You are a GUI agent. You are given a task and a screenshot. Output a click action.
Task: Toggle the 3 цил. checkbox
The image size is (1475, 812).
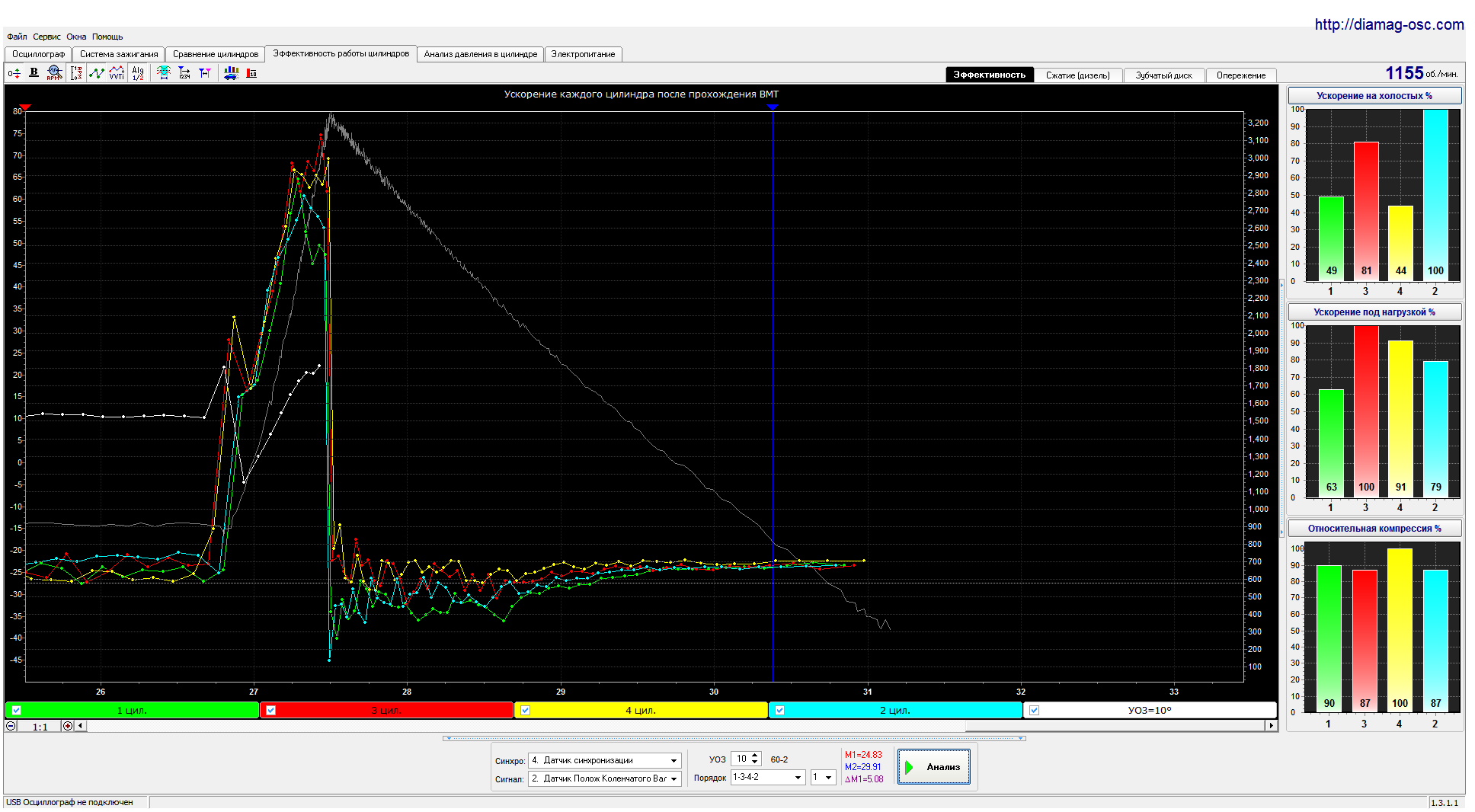[270, 710]
